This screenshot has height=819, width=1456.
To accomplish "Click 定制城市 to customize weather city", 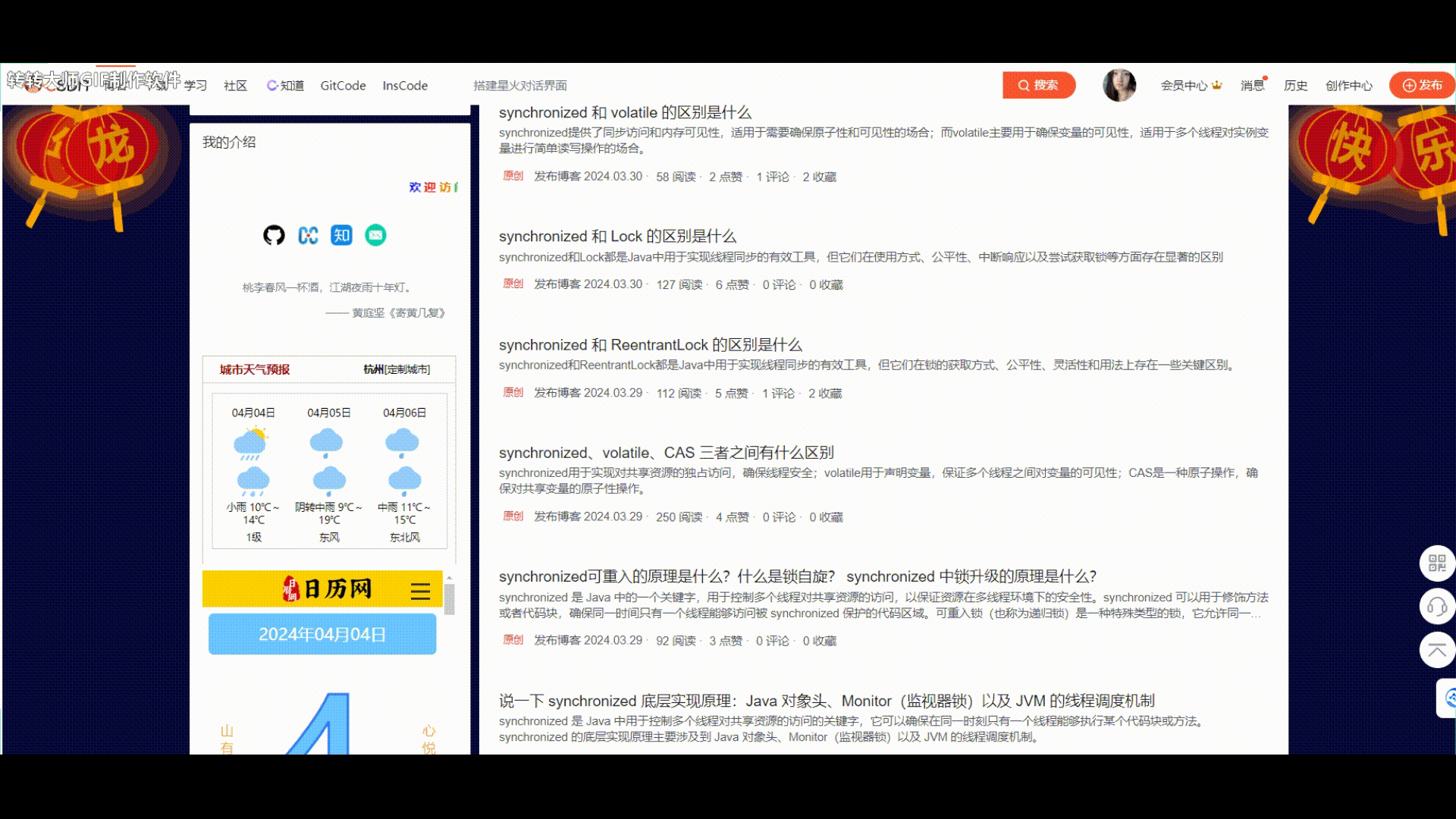I will click(407, 369).
